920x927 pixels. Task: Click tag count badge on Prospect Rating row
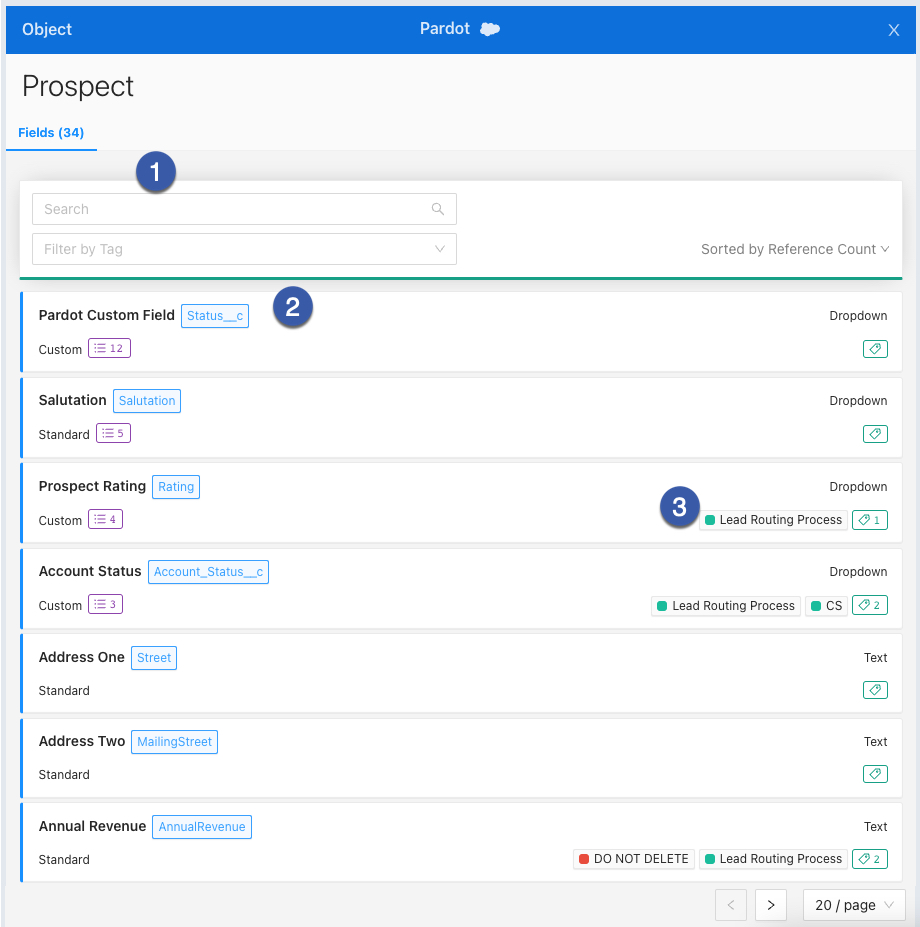point(870,520)
